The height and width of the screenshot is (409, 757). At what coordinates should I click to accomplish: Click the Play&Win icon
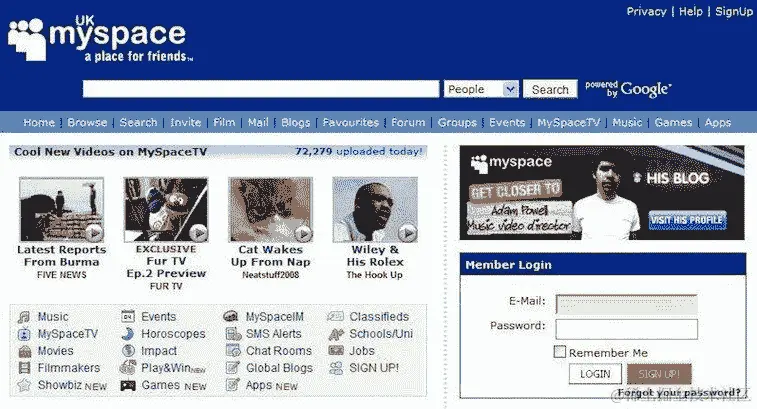coord(128,367)
